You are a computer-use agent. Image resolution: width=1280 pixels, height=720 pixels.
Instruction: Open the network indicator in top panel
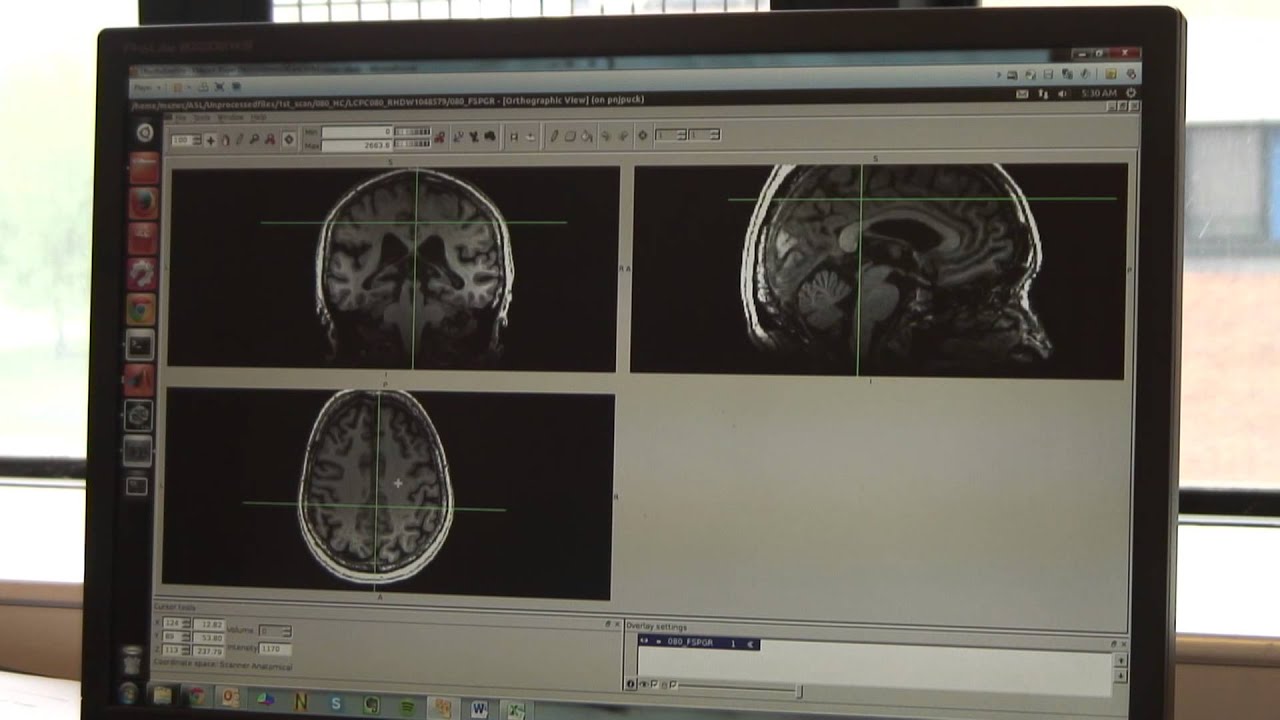[1043, 94]
